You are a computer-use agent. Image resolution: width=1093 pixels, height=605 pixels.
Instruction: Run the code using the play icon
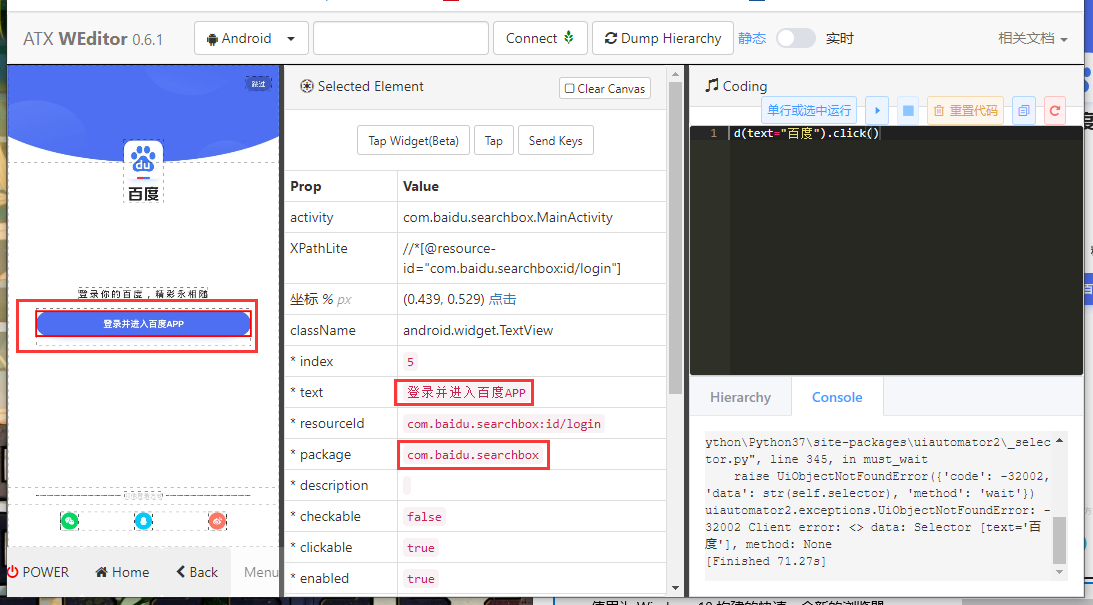tap(877, 110)
